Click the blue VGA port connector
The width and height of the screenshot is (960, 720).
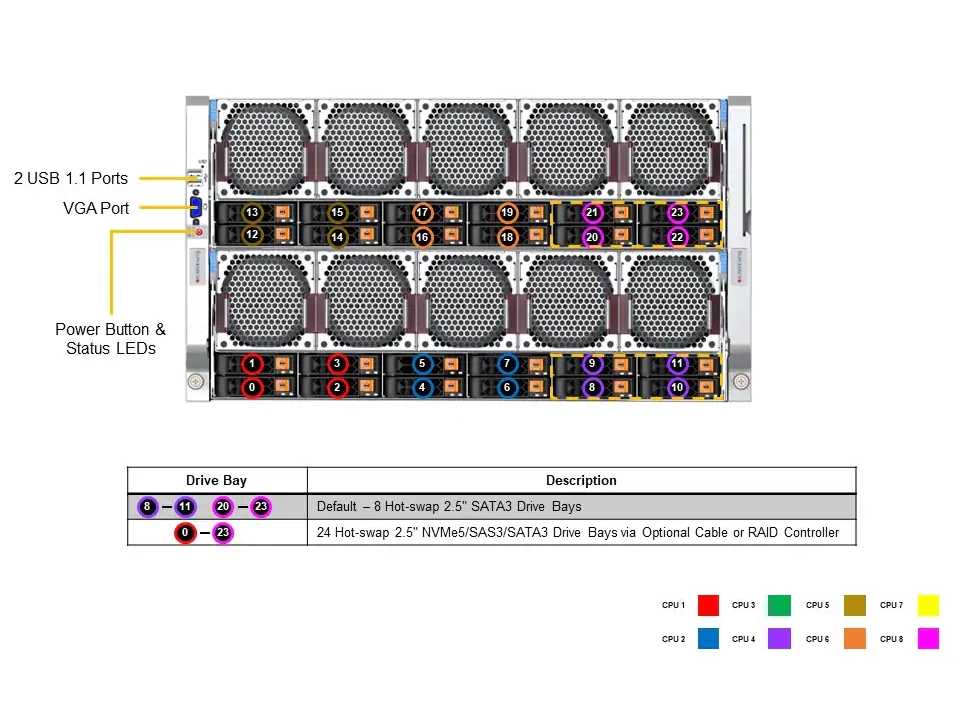pyautogui.click(x=196, y=208)
